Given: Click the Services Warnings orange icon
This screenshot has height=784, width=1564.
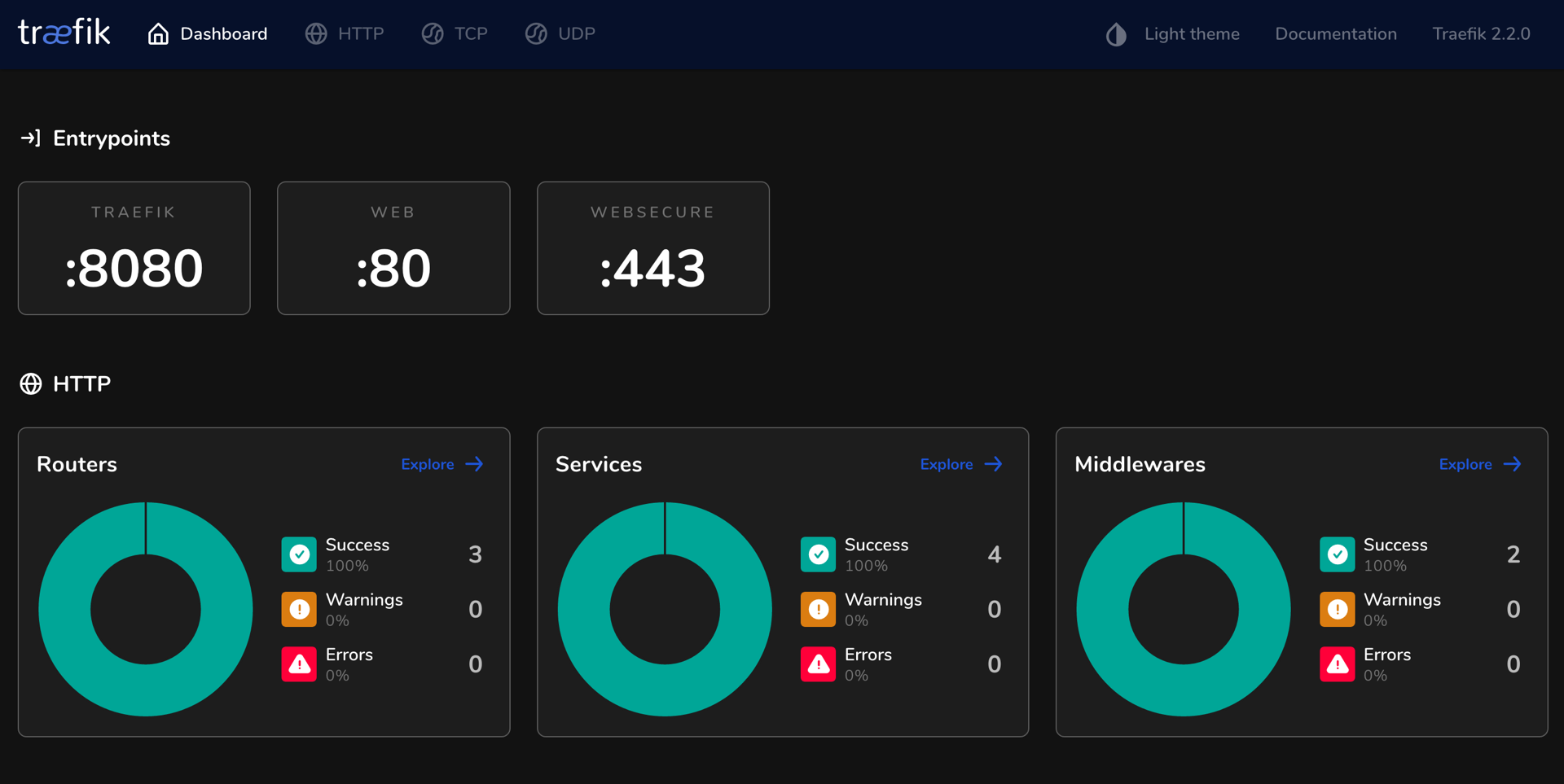Looking at the screenshot, I should click(x=818, y=609).
